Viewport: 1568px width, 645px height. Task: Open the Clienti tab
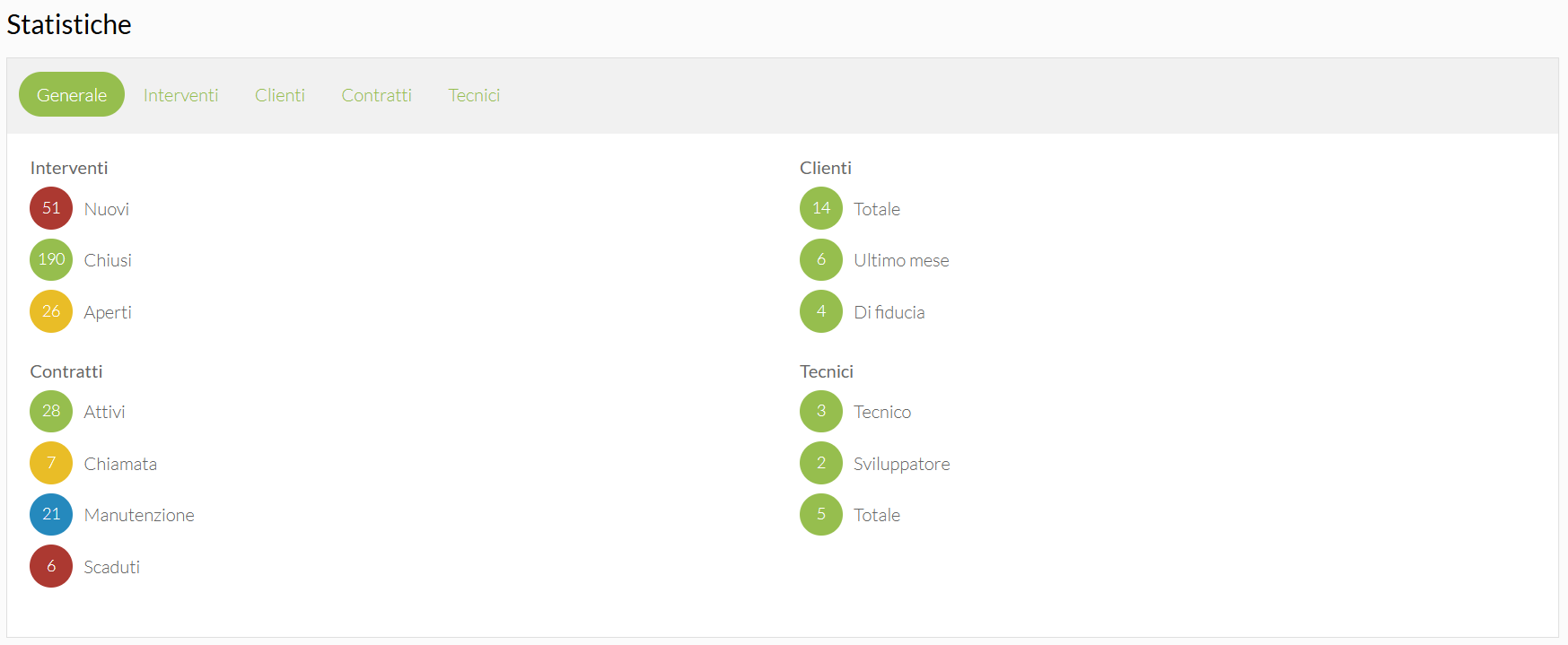click(280, 95)
